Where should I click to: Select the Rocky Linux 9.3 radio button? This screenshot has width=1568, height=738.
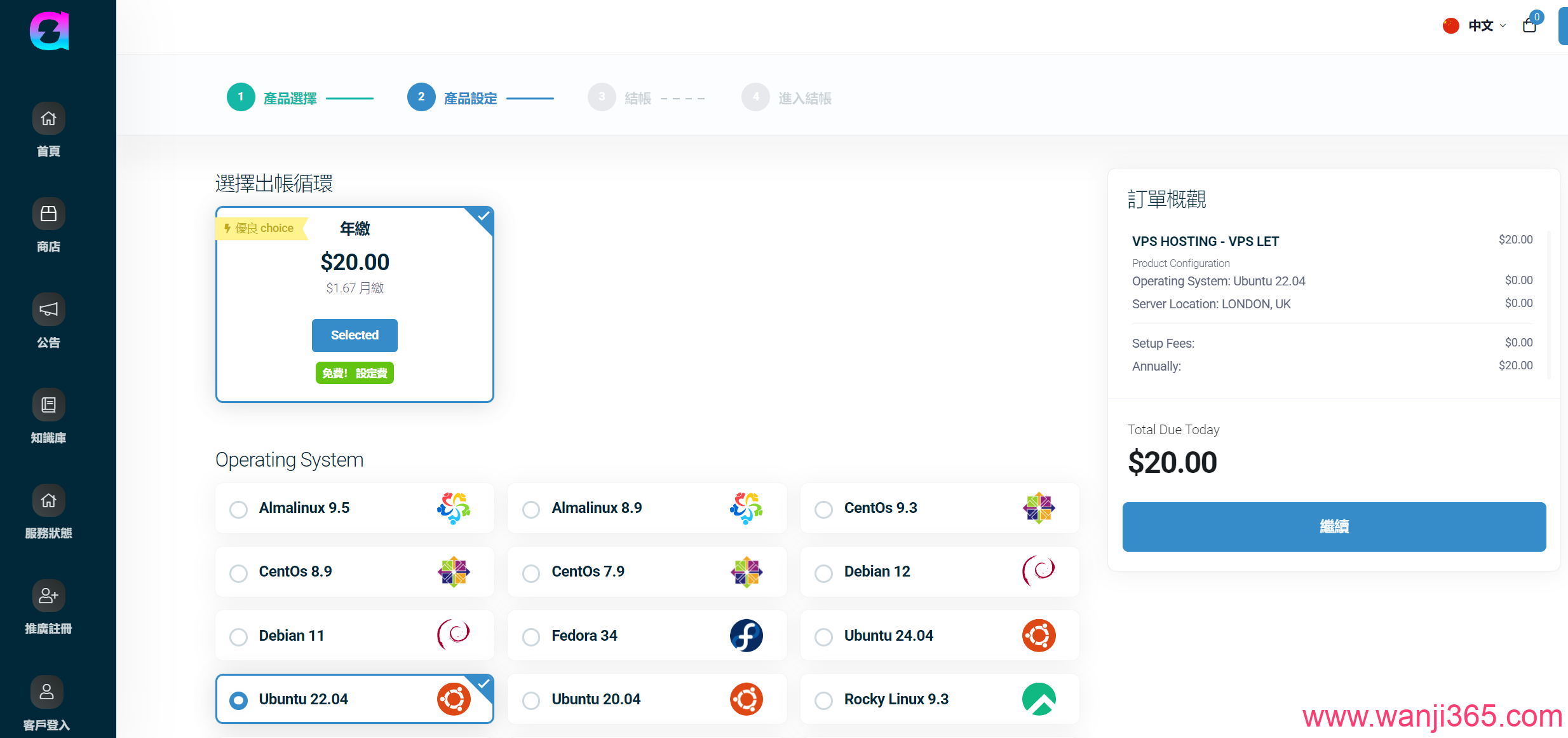(823, 700)
